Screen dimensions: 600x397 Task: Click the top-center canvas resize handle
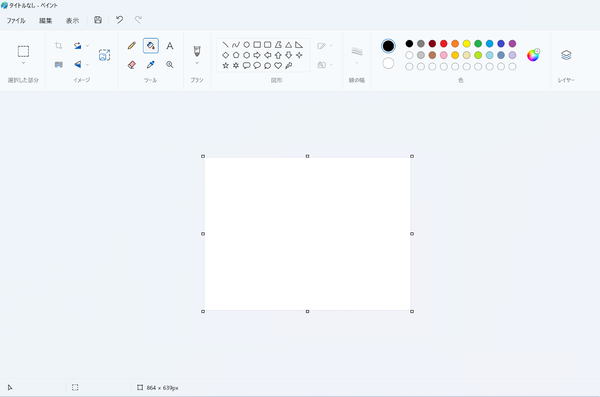pyautogui.click(x=307, y=156)
